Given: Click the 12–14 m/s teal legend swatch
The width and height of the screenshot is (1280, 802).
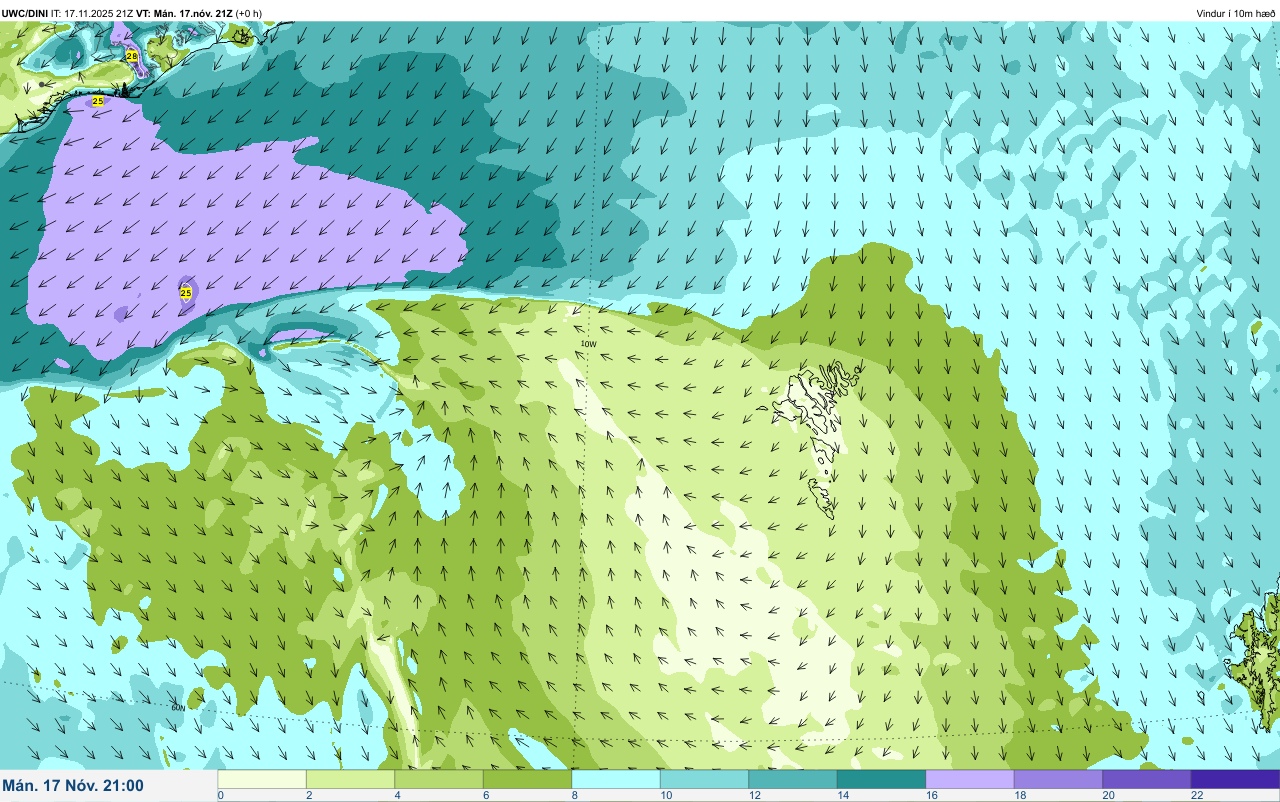Looking at the screenshot, I should tap(793, 779).
